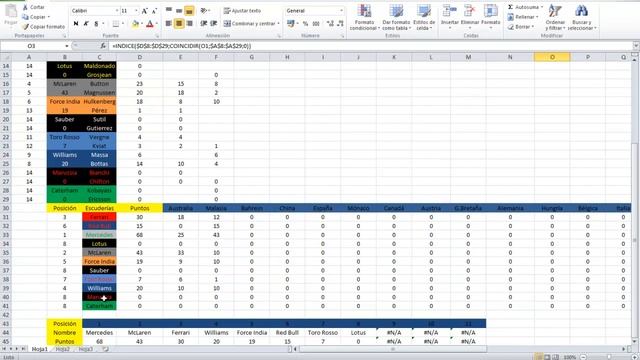The image size is (640, 360).
Task: Select column O header
Action: tap(552, 57)
